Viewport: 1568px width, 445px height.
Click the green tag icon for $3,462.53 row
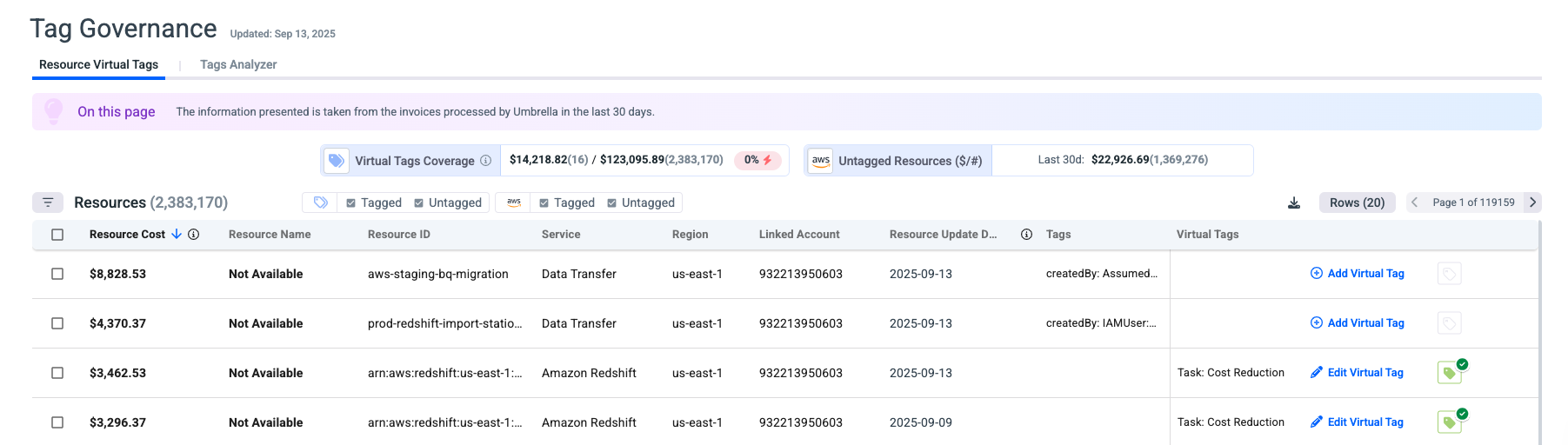coord(1451,372)
